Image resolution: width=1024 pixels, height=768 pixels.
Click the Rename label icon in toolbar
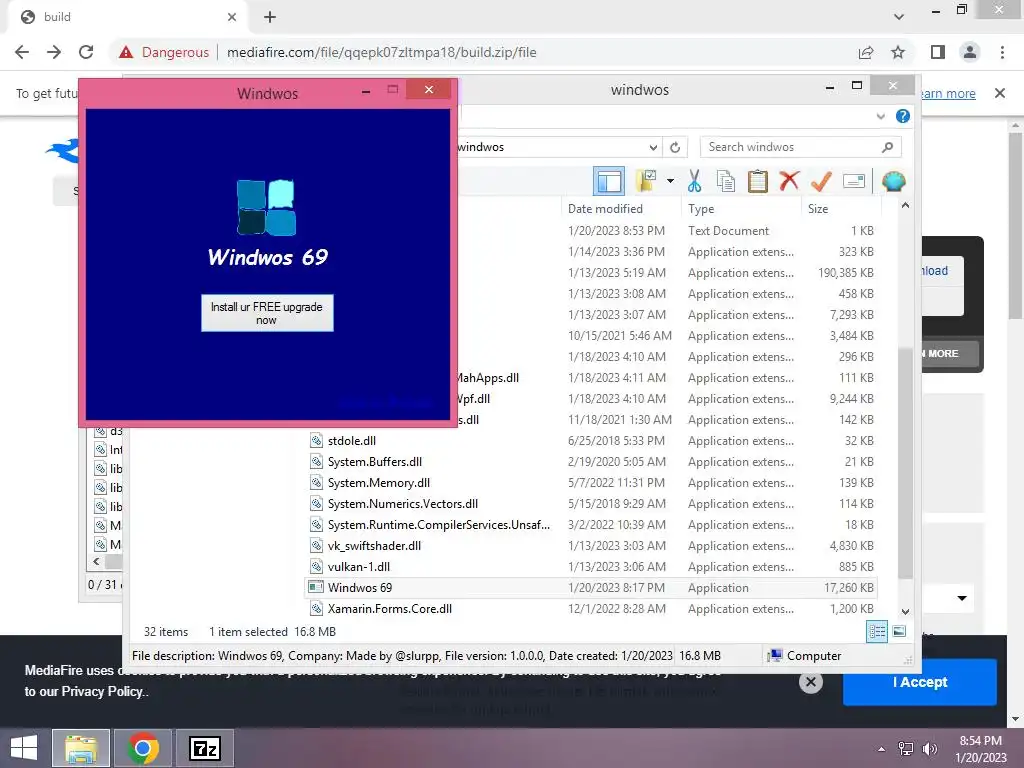(x=854, y=181)
